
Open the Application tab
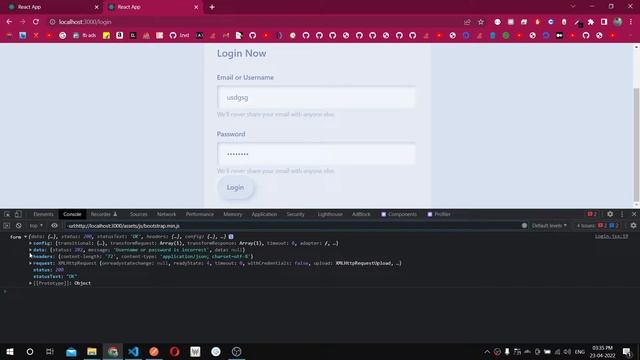[x=264, y=214]
